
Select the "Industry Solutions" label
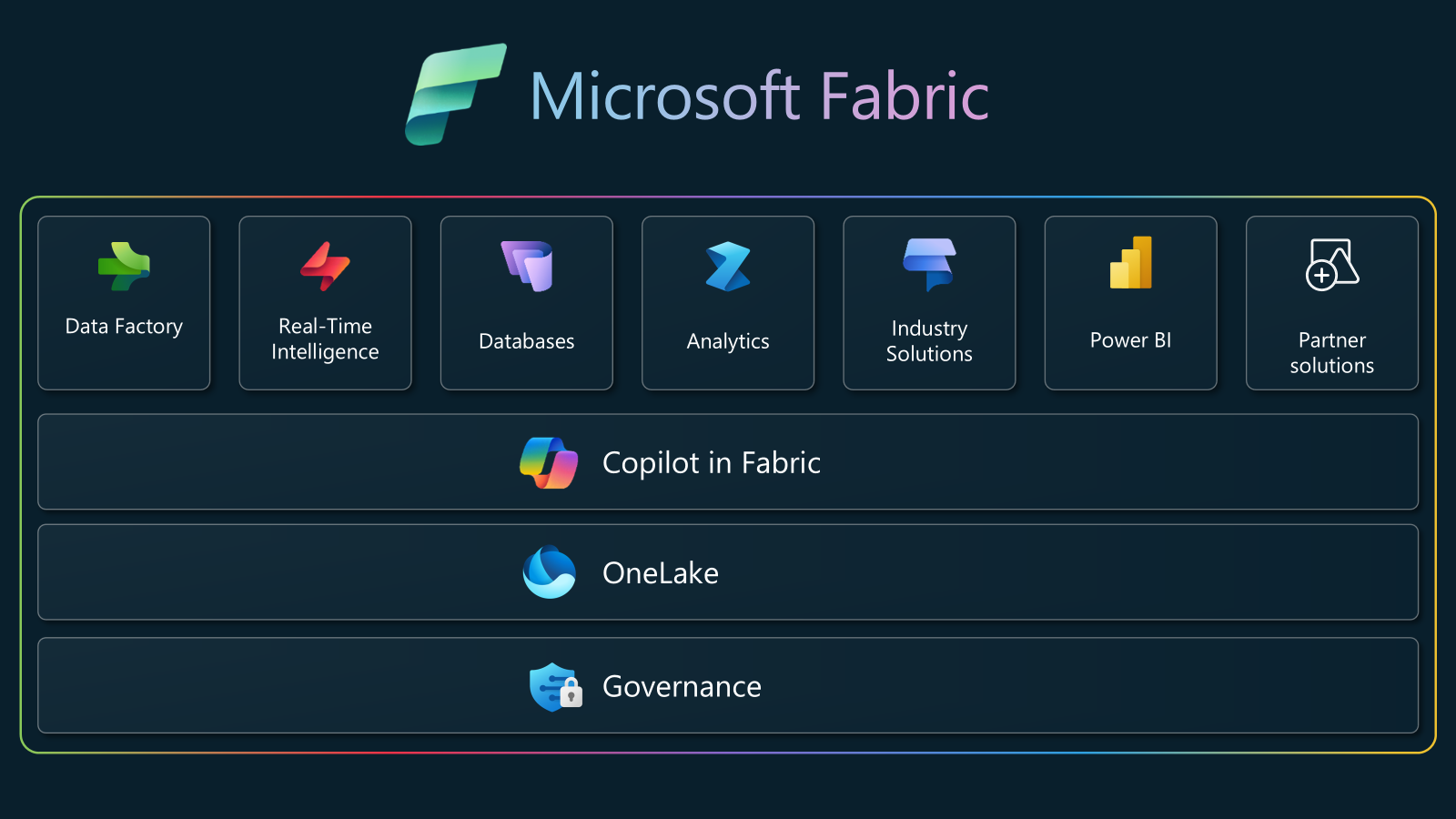(929, 341)
